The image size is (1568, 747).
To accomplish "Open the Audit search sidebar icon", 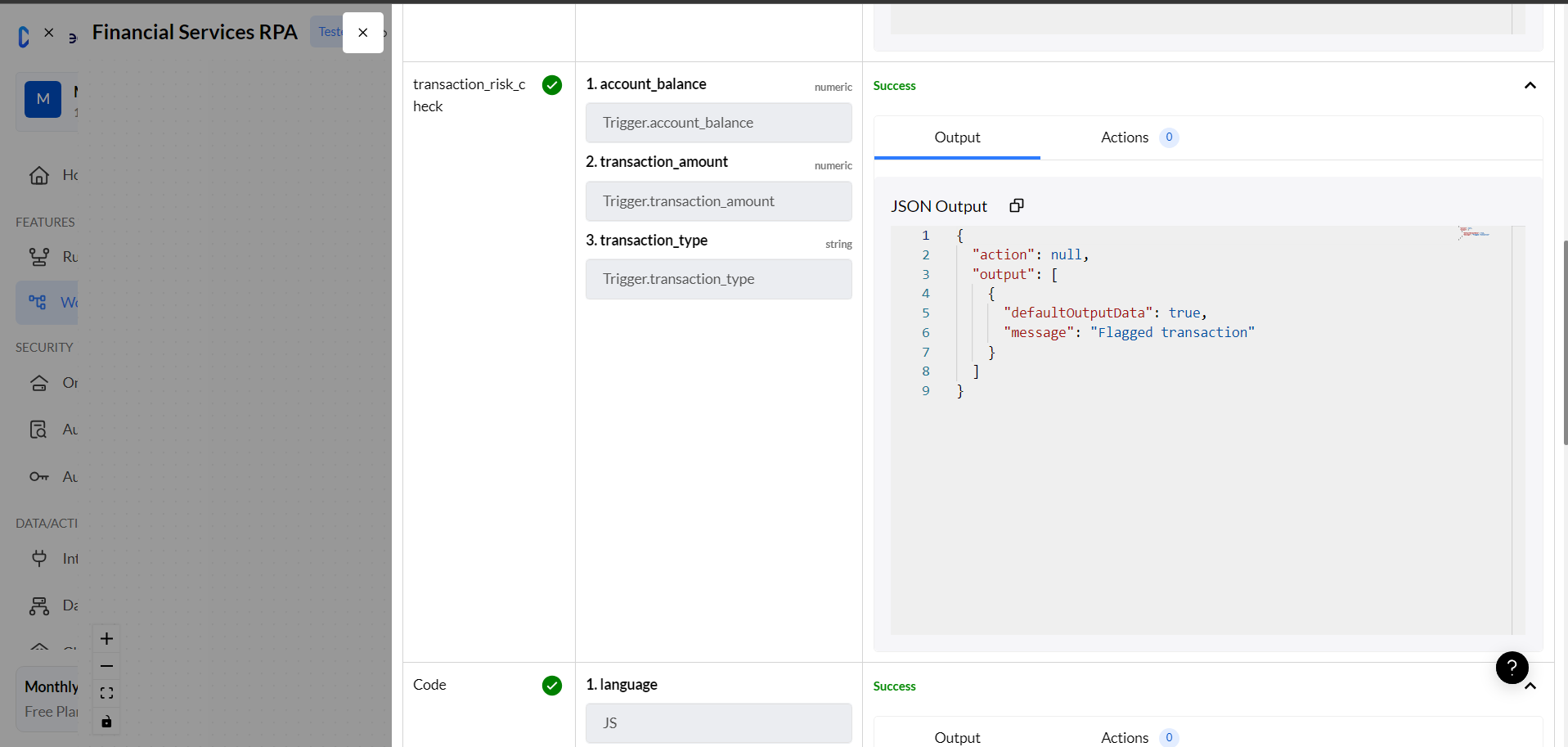I will [x=39, y=430].
